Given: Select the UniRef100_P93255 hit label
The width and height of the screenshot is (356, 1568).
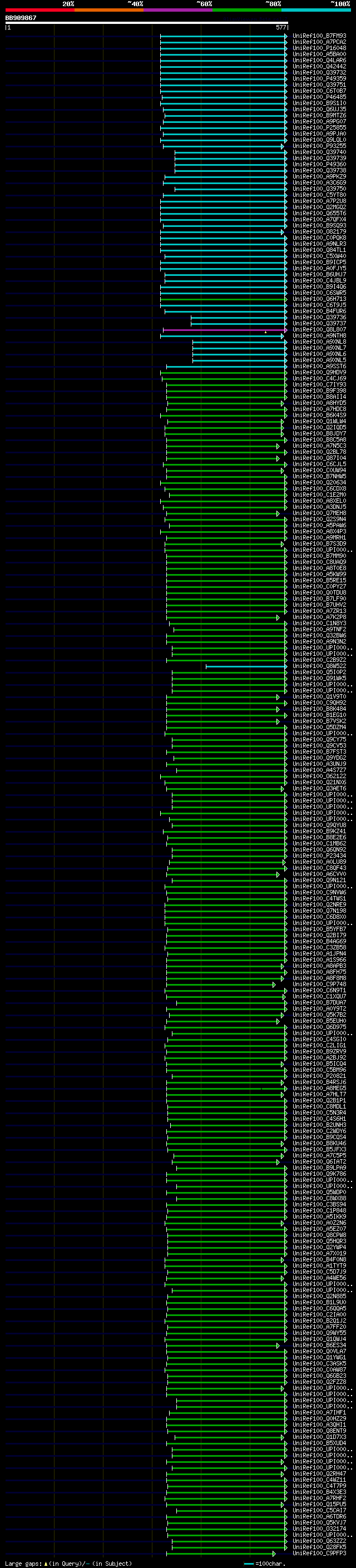Looking at the screenshot, I should (319, 146).
